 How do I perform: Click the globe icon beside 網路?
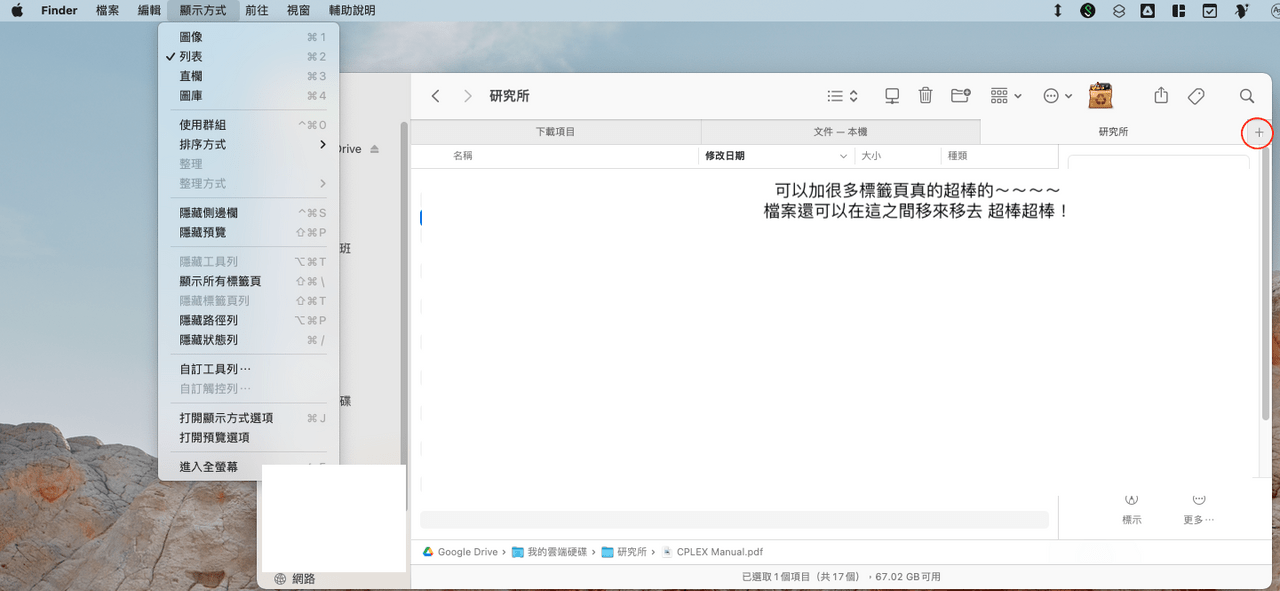pyautogui.click(x=280, y=579)
